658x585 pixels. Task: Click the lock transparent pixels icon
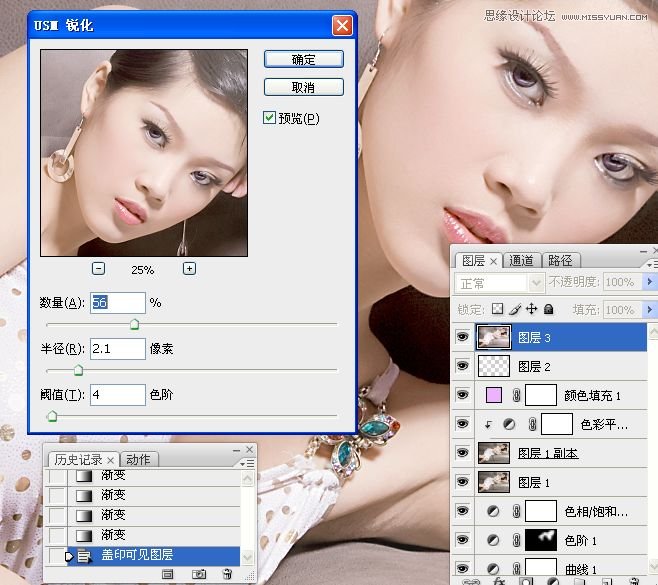pos(497,310)
